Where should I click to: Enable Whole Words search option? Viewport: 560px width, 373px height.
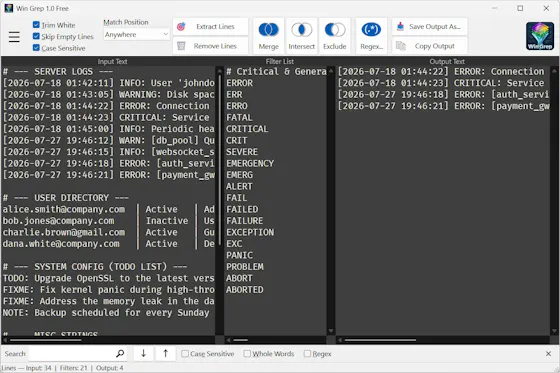pyautogui.click(x=247, y=354)
